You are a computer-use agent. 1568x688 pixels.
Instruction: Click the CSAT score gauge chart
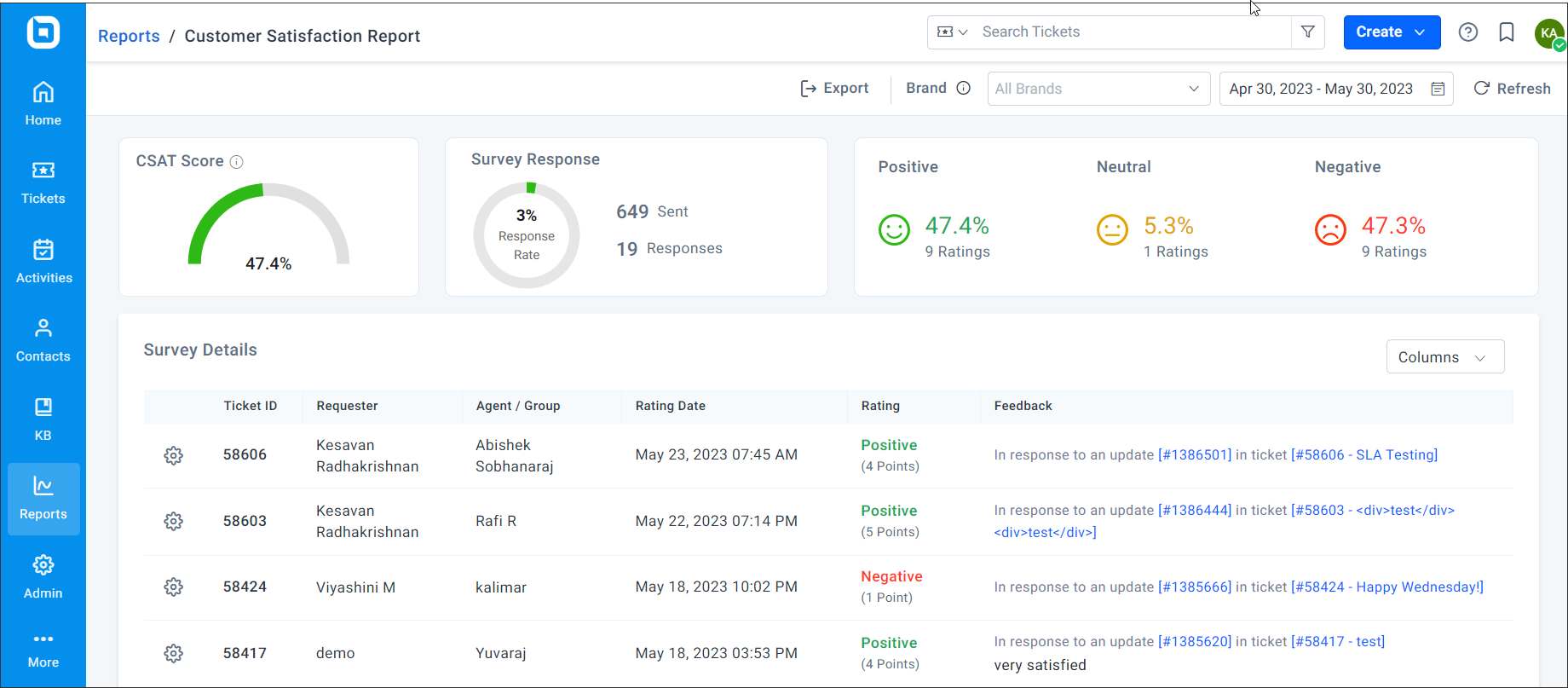268,226
